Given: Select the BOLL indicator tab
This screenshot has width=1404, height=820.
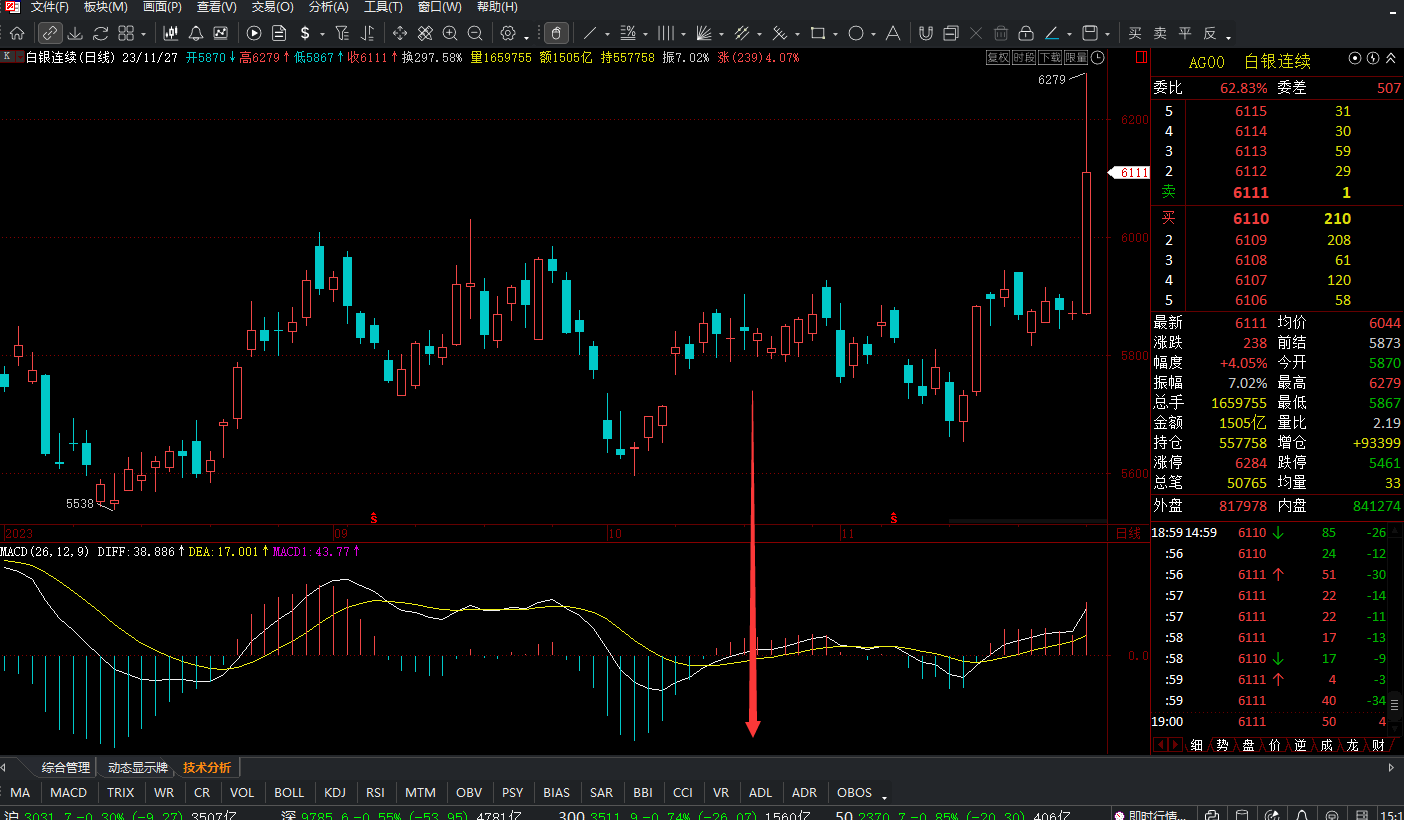Looking at the screenshot, I should coord(289,793).
